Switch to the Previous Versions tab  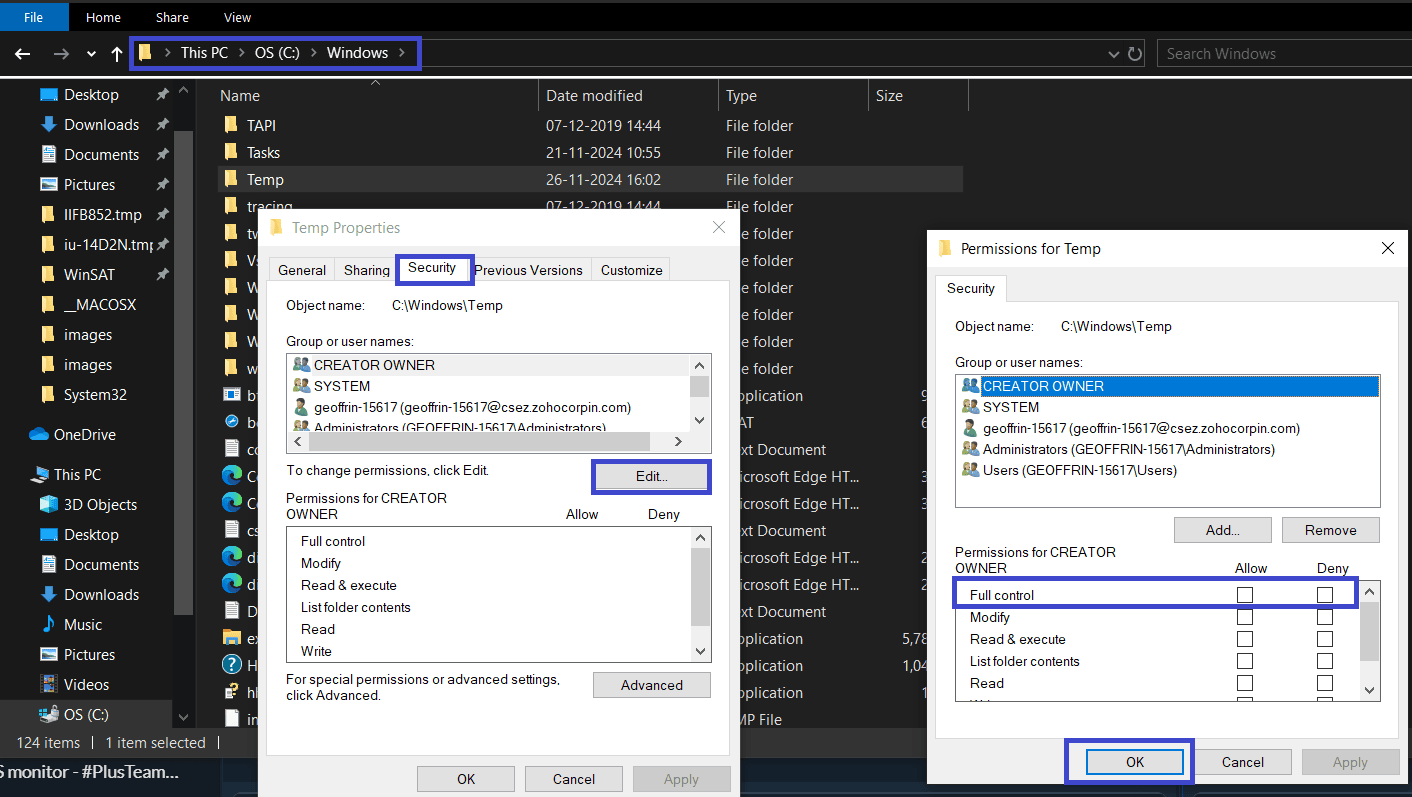[528, 270]
